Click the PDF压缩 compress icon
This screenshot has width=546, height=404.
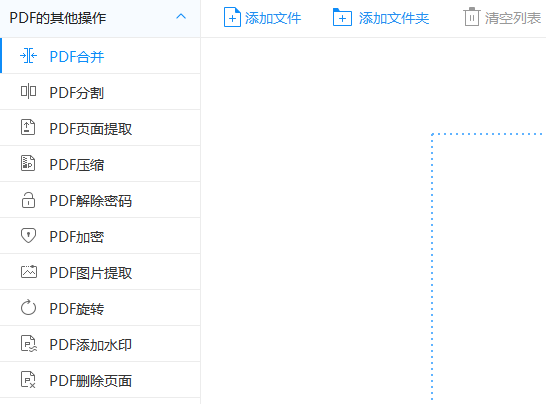(28, 164)
